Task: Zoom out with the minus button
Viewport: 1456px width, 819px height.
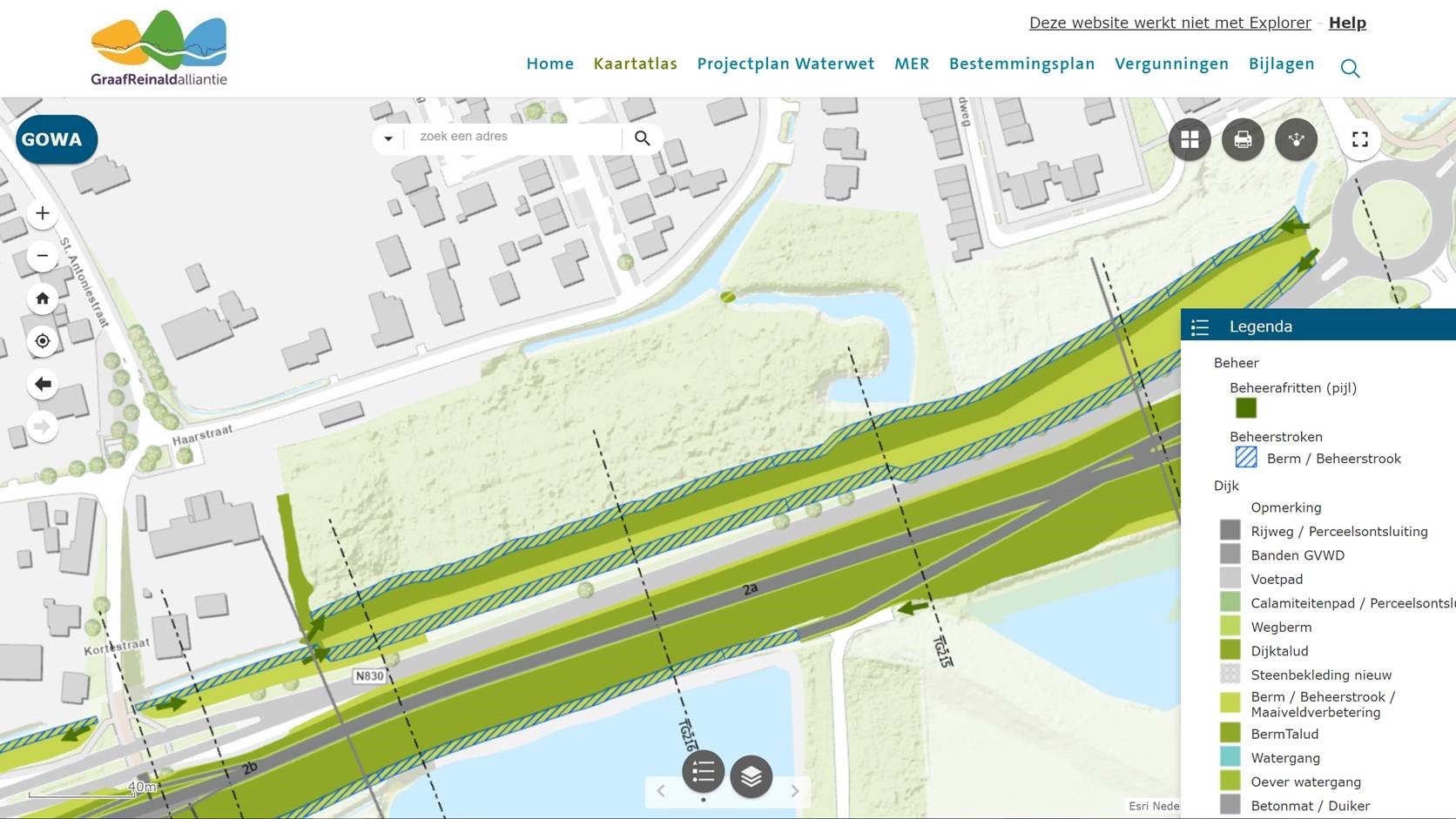Action: 43,256
